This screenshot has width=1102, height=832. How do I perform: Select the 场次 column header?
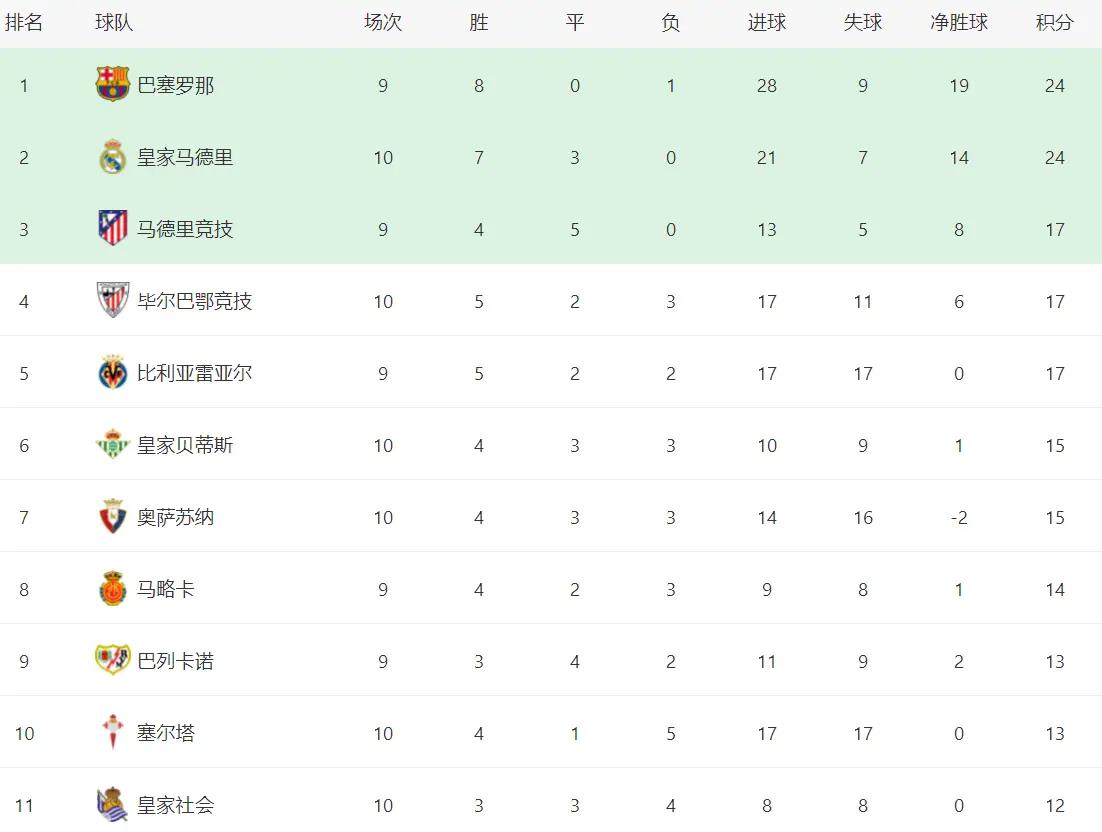383,22
